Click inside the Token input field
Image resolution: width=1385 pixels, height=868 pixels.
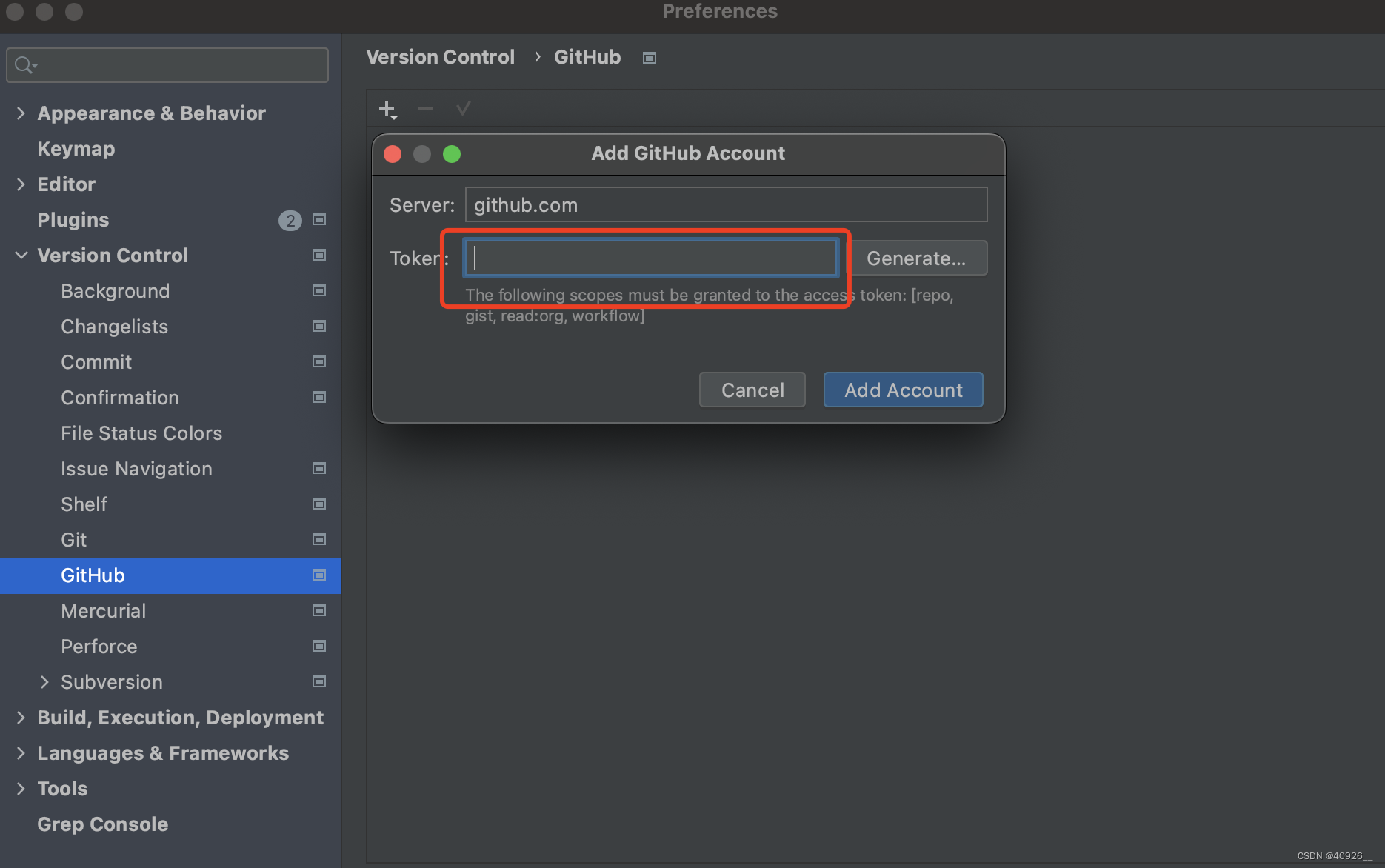(x=651, y=258)
